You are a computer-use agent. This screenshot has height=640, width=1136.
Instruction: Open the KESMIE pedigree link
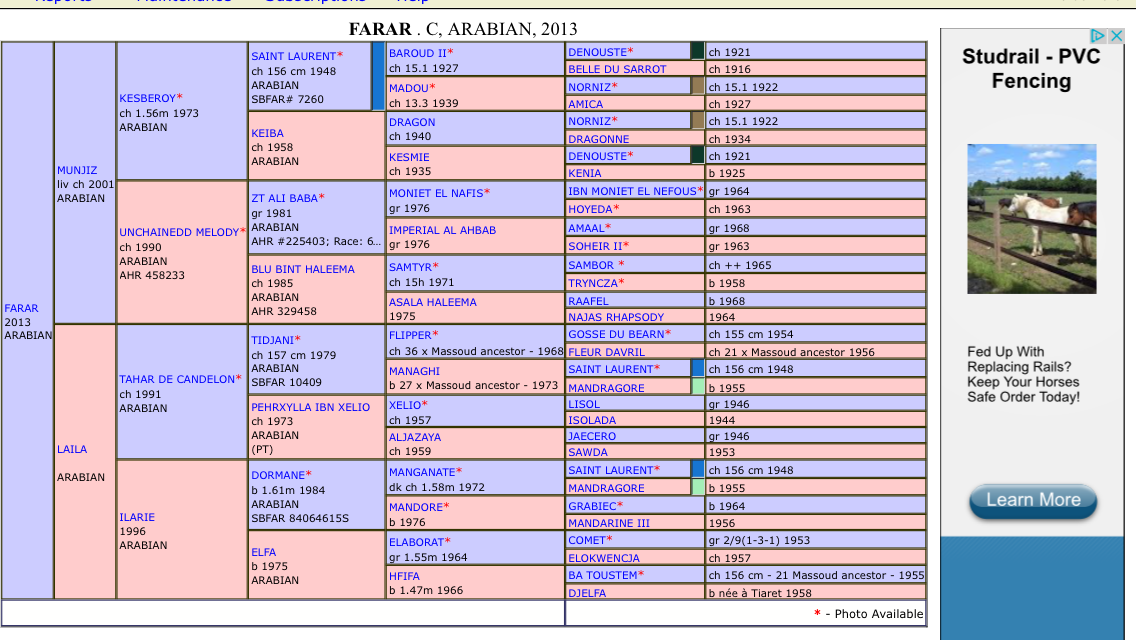(x=409, y=157)
